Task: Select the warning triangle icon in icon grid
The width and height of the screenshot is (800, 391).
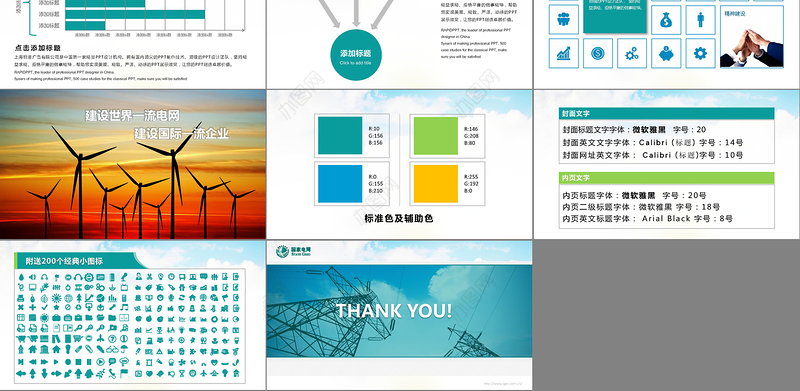Action: point(160,352)
